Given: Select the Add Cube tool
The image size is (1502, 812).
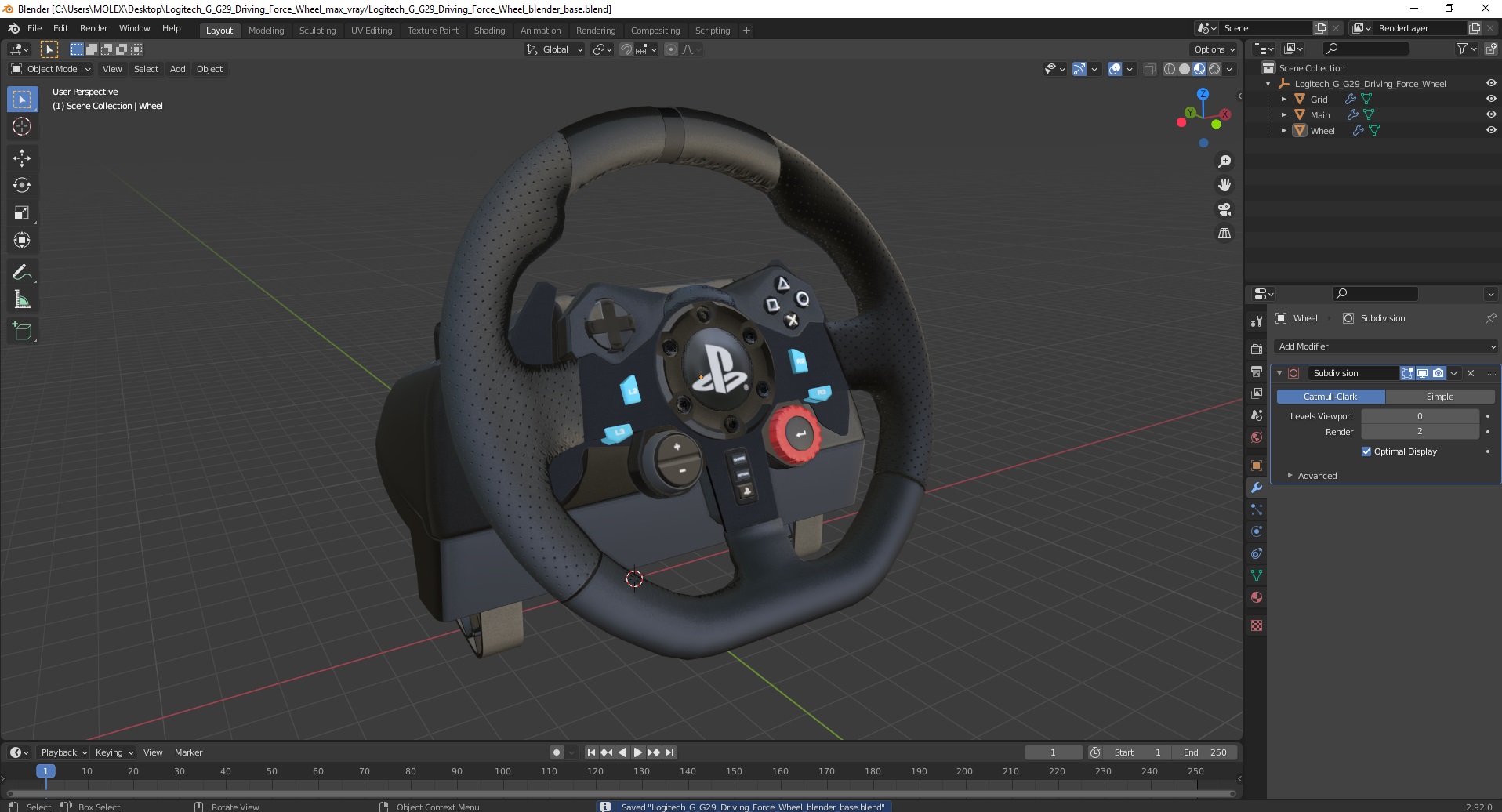Looking at the screenshot, I should point(22,331).
